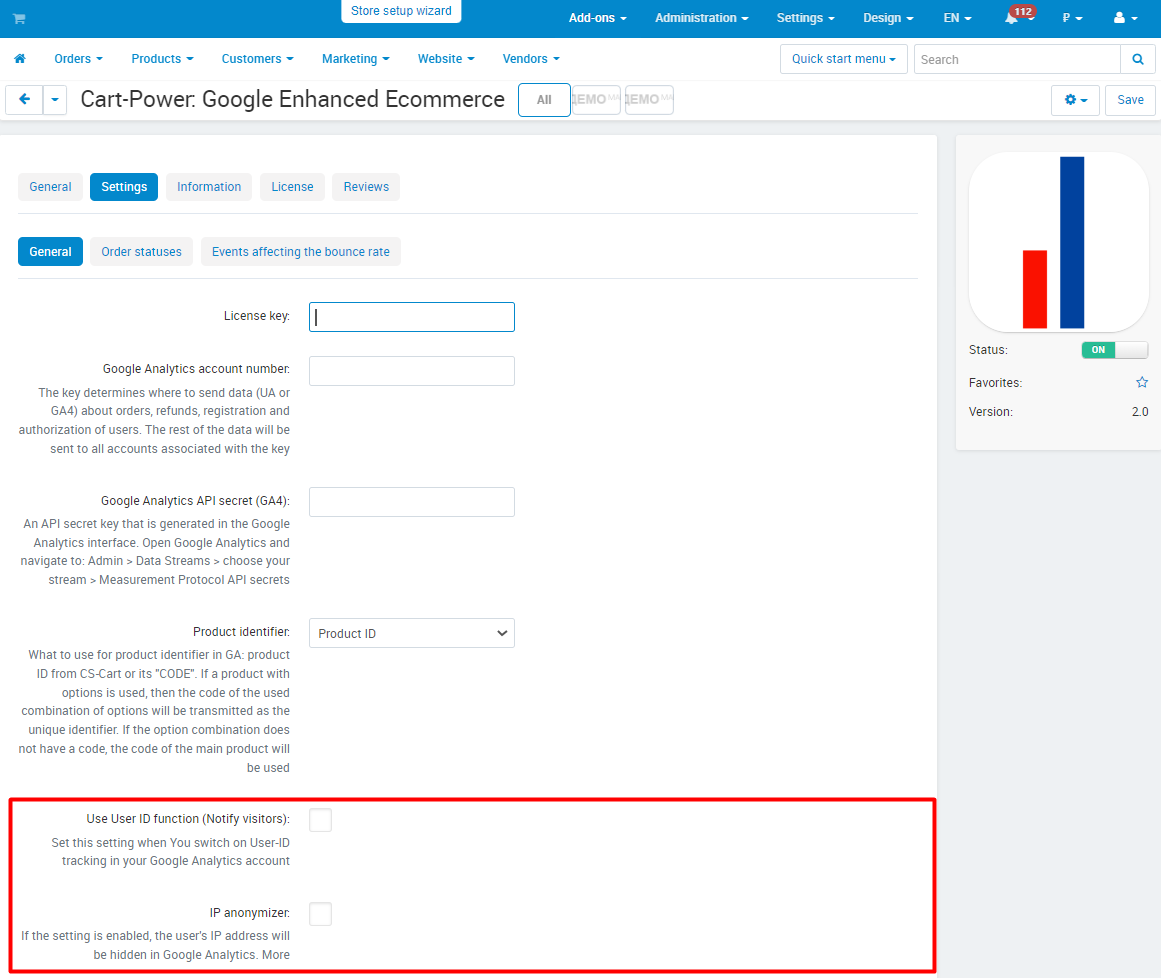Select the second ДЕМО storefront button
1161x978 pixels.
[x=649, y=99]
